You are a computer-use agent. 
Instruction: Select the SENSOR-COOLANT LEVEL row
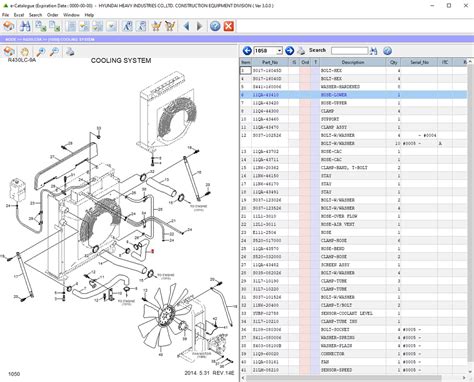click(x=354, y=313)
